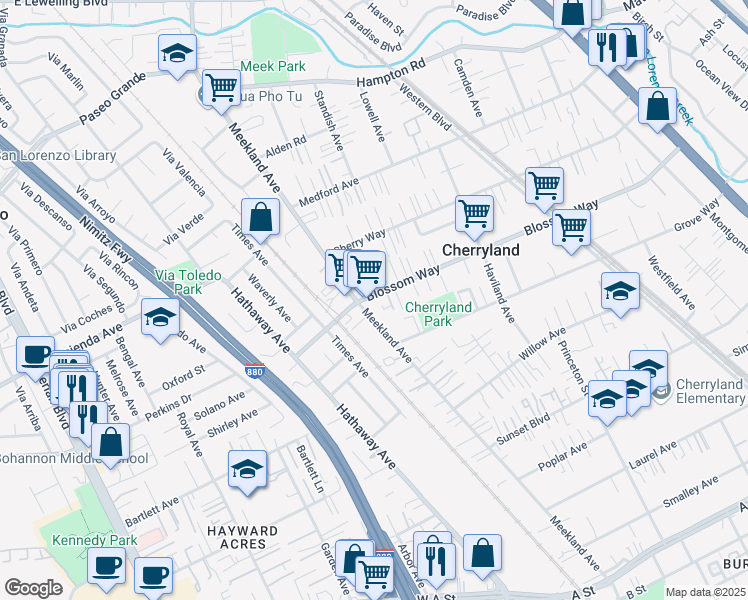Screen dimensions: 748x600
Task: Select the restaurant marker near Birch St
Action: (607, 48)
